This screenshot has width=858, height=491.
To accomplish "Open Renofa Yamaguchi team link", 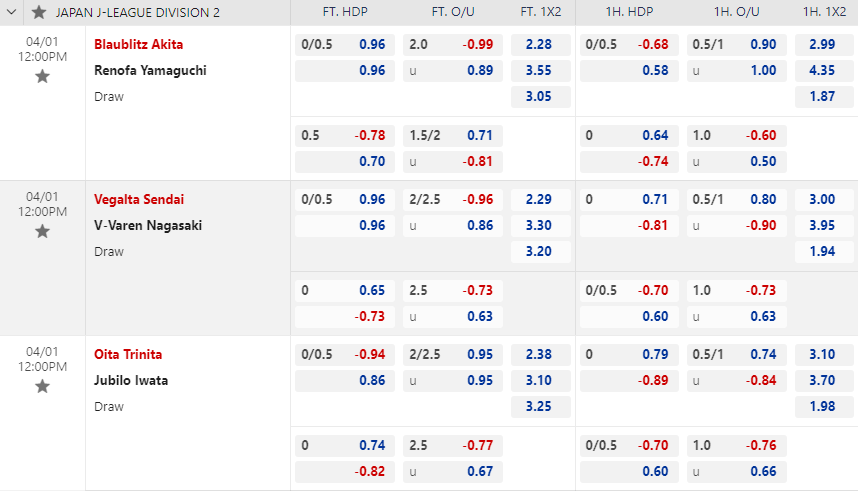I will coord(150,71).
